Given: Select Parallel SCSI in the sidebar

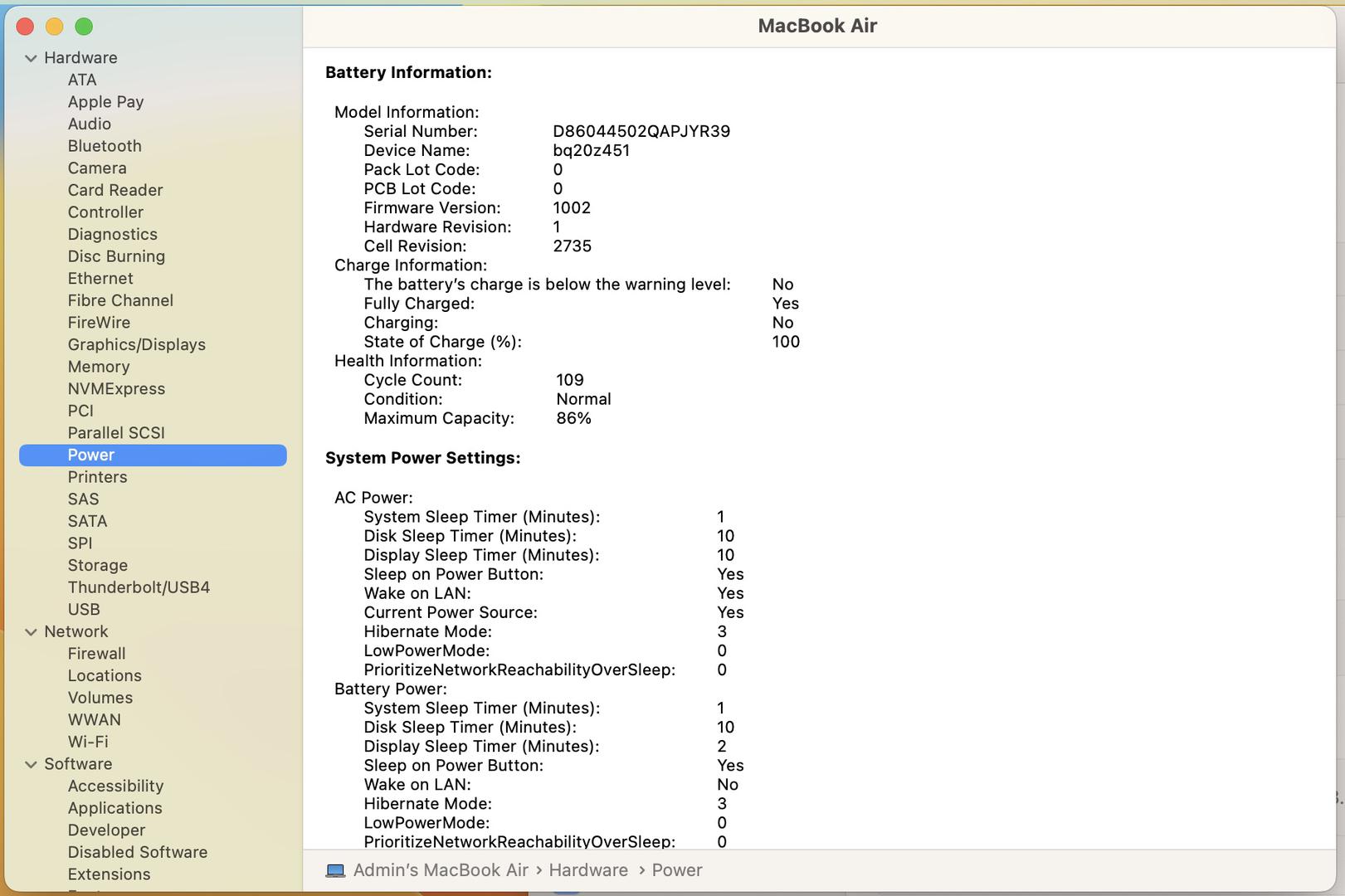Looking at the screenshot, I should [x=116, y=433].
